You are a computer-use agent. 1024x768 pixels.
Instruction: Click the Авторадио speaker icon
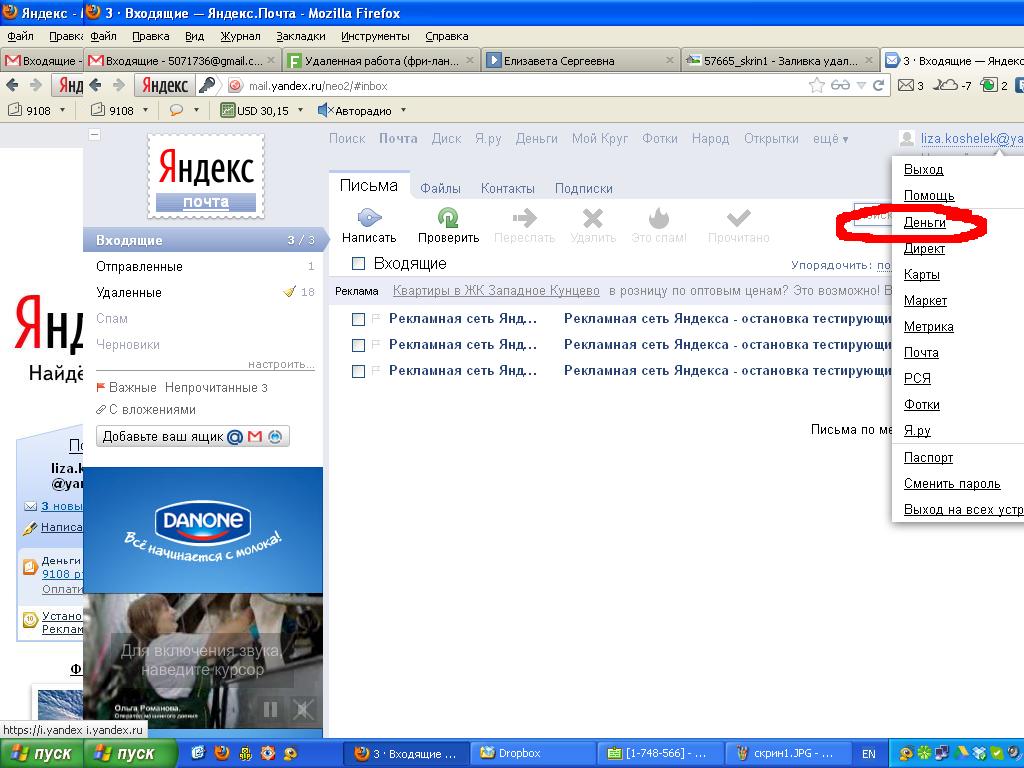point(325,110)
